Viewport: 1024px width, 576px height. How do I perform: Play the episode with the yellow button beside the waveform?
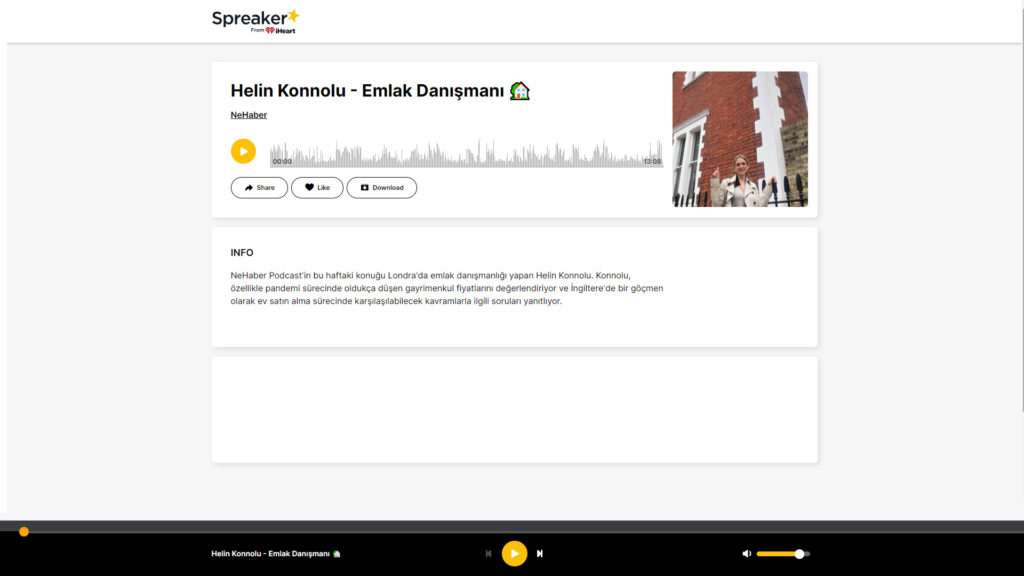[243, 152]
